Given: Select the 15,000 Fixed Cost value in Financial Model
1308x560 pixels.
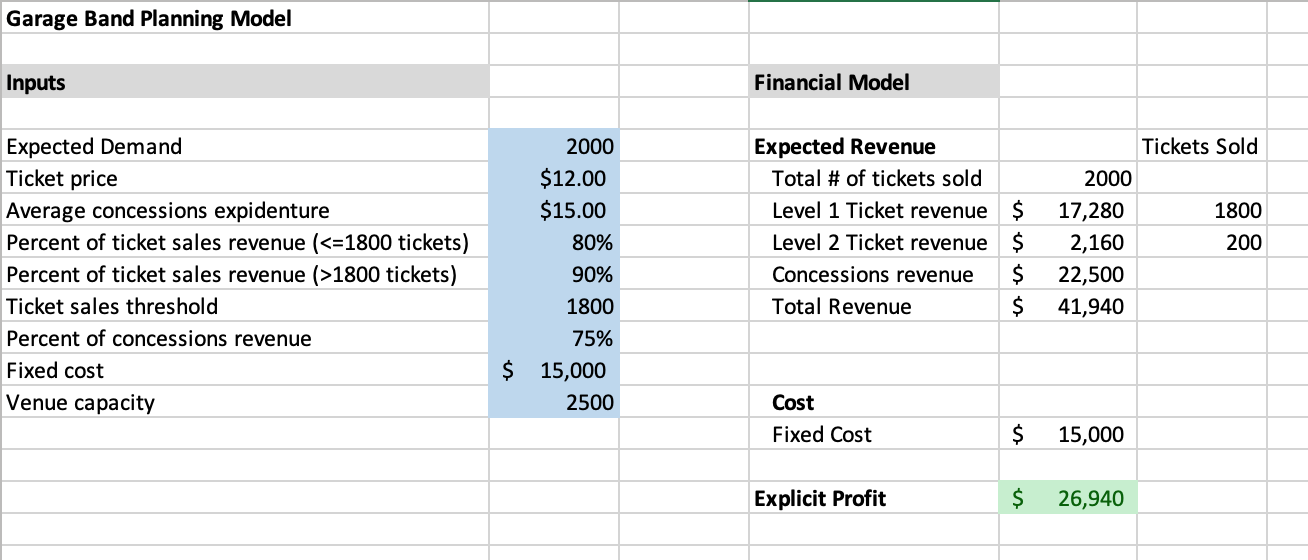Looking at the screenshot, I should click(x=1067, y=434).
